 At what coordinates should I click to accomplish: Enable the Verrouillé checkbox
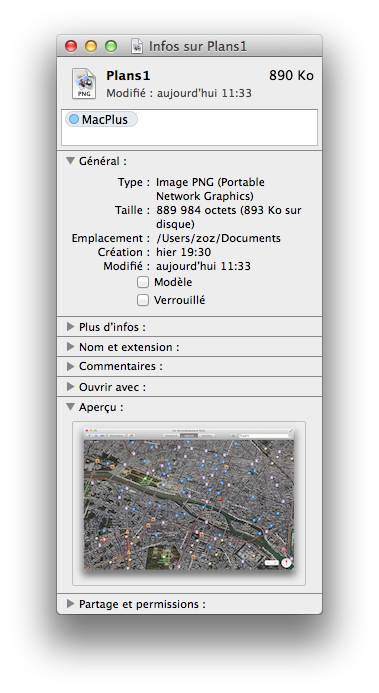143,300
